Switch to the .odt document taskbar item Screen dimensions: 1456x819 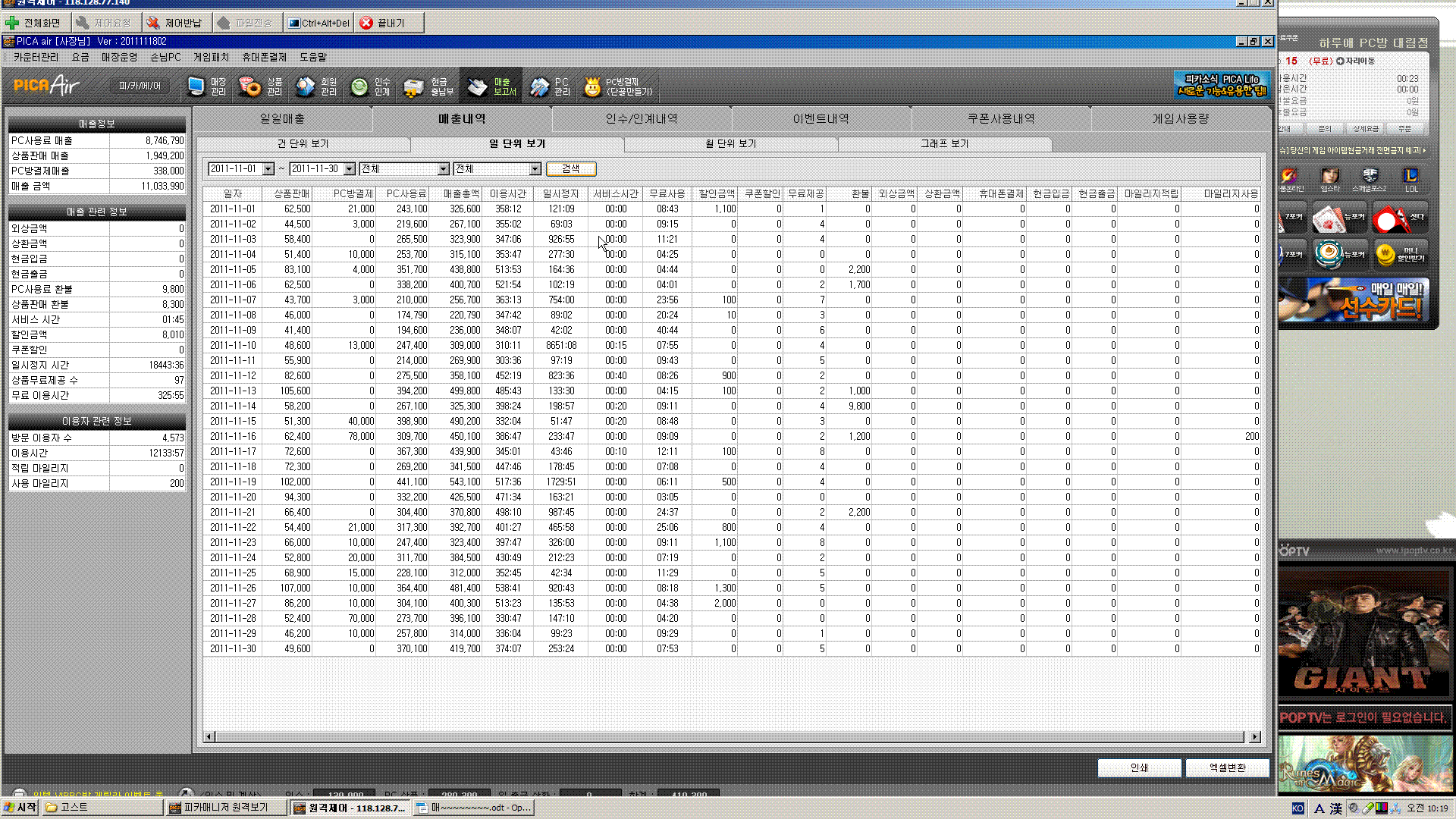pyautogui.click(x=474, y=808)
